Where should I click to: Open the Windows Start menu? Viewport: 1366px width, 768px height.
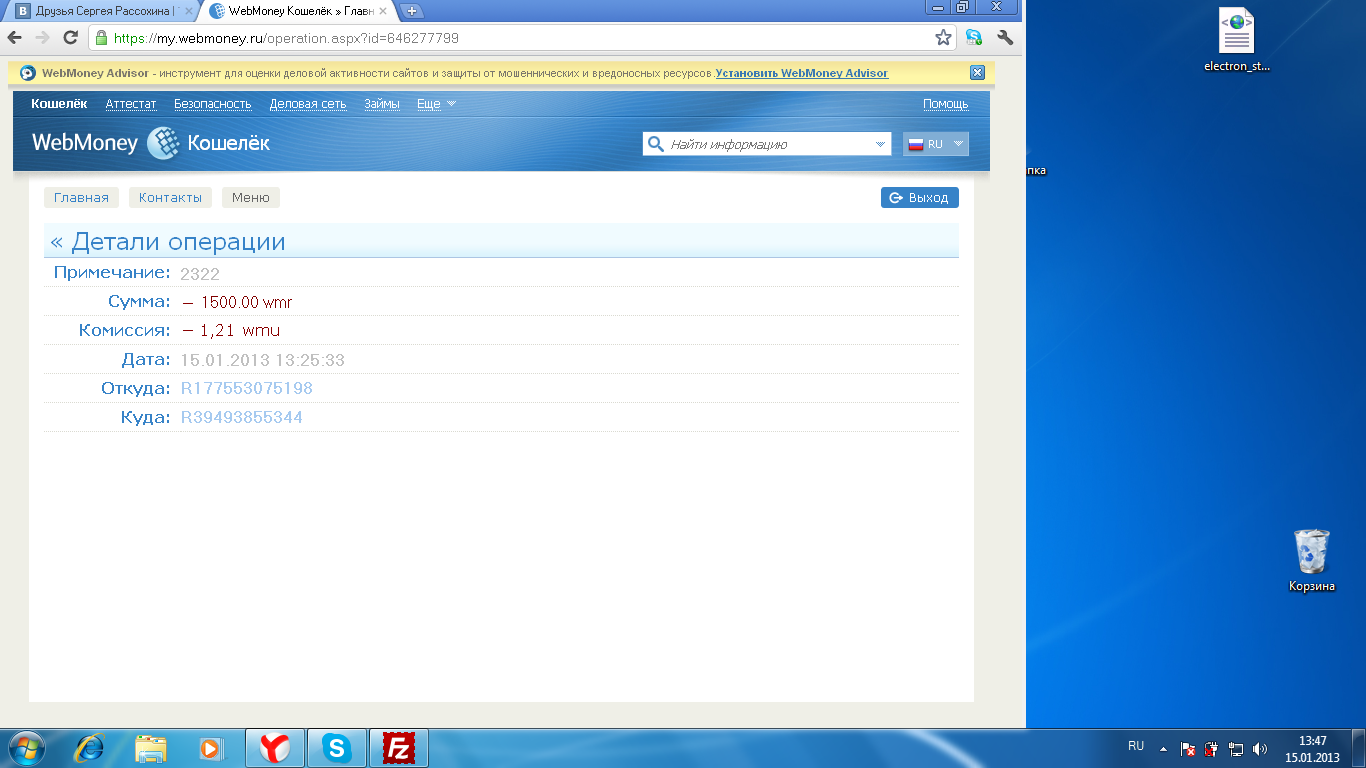(26, 748)
